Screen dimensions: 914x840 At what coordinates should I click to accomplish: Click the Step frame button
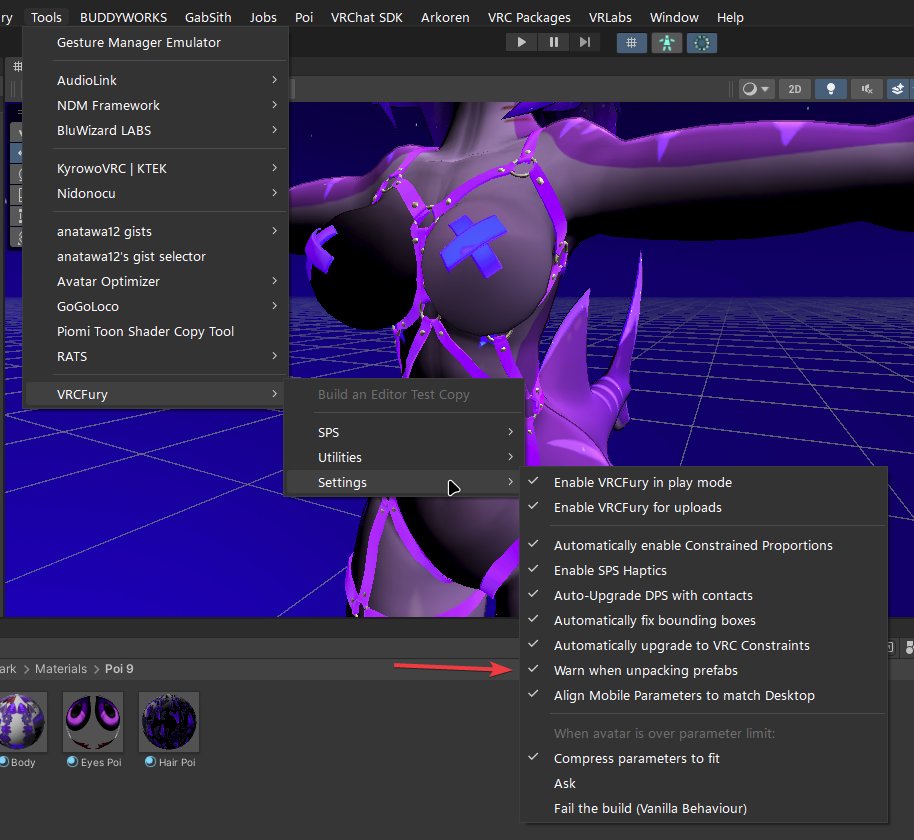coord(585,42)
